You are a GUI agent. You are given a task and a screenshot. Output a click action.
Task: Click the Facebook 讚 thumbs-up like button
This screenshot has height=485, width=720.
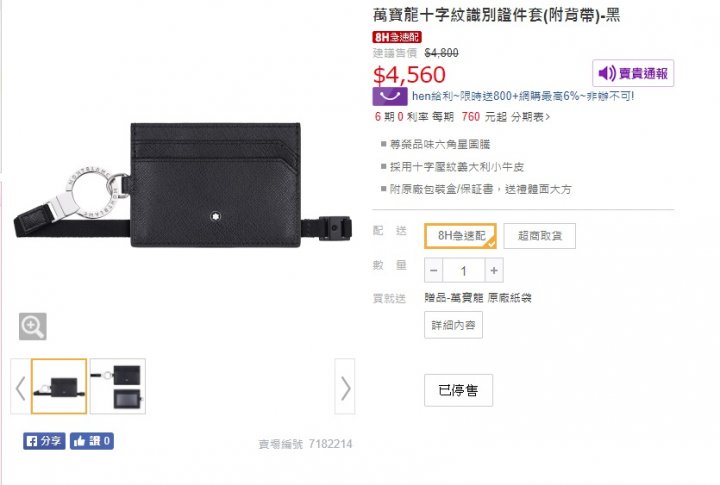point(92,441)
